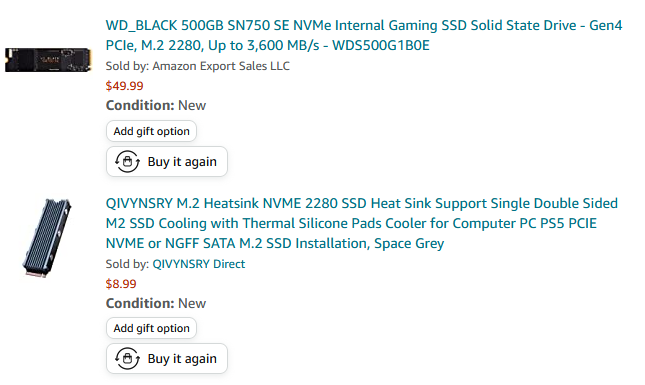Click the WDS500G1B0E model number in the title
Screen dimensions: 645x385
click(381, 45)
